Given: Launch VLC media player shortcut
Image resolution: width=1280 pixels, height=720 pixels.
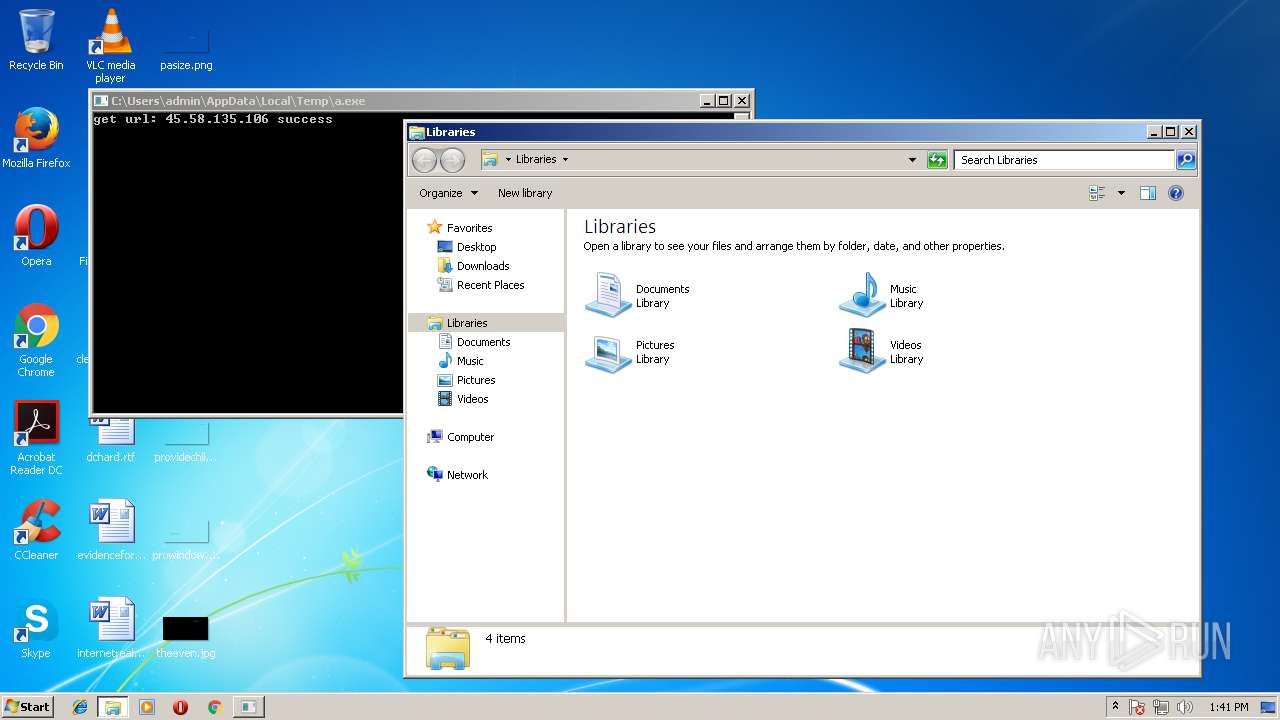Looking at the screenshot, I should [x=110, y=46].
